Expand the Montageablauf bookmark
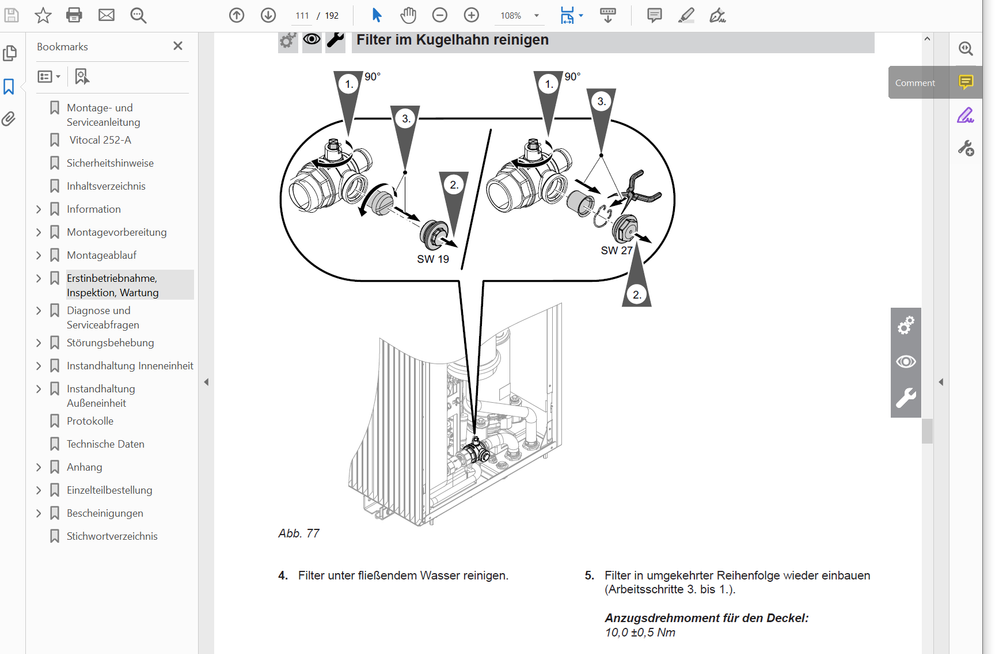The height and width of the screenshot is (654, 999). (39, 255)
